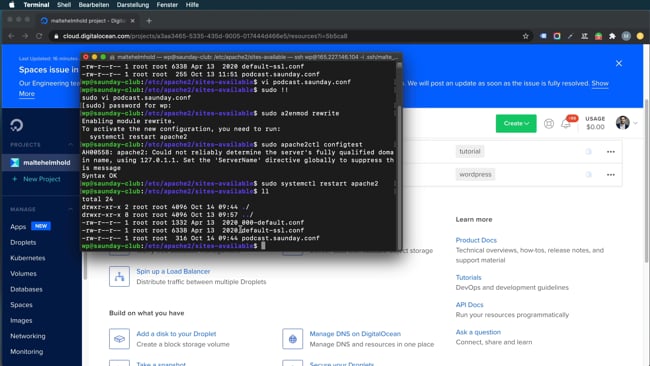
Task: Open a new browser tab
Action: click(149, 21)
